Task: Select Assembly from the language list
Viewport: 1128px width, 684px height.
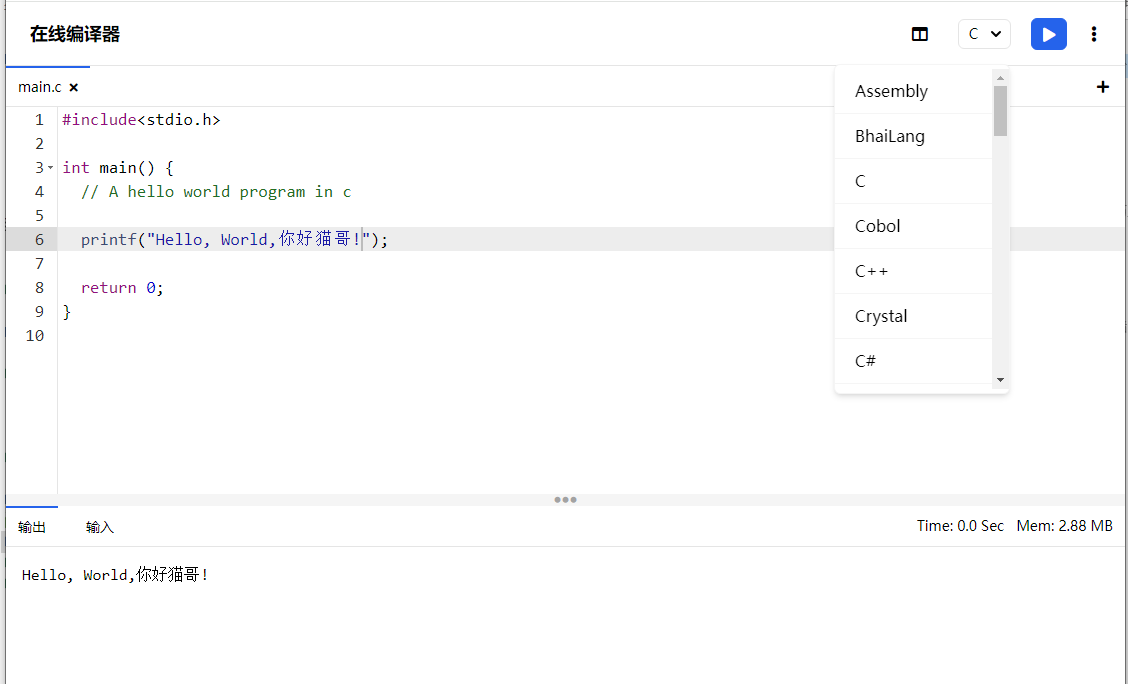Action: 891,91
